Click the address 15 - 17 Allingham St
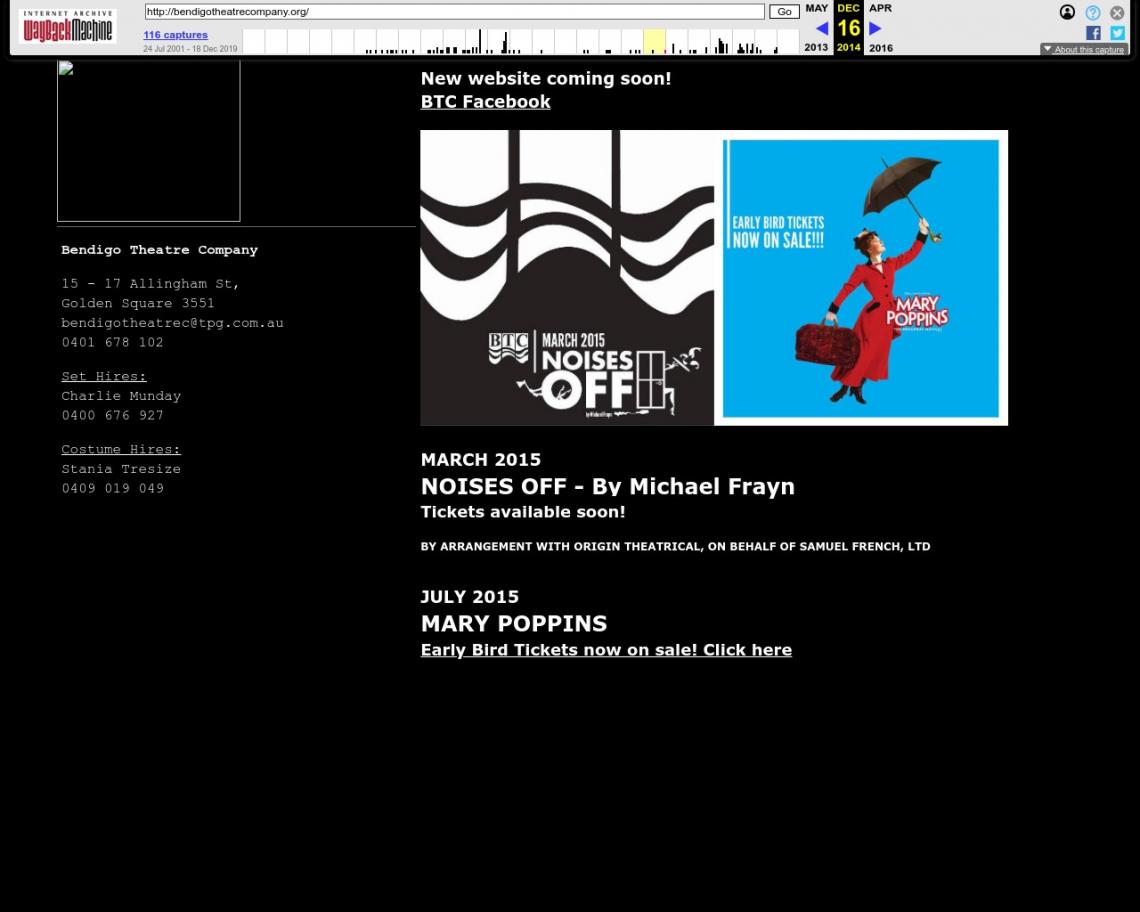 pyautogui.click(x=150, y=284)
